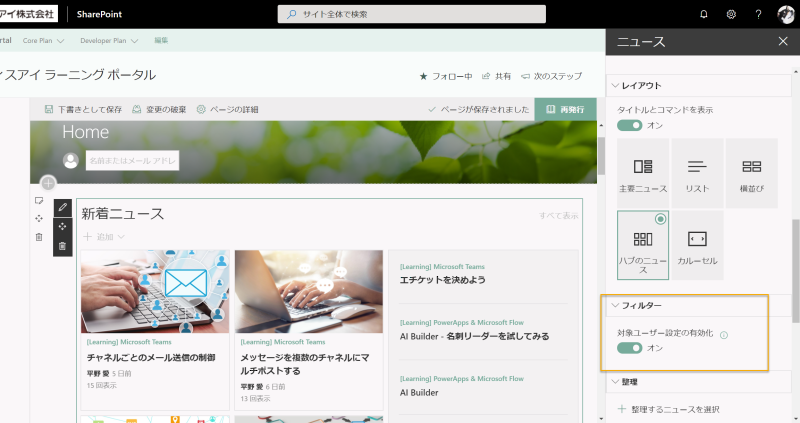The height and width of the screenshot is (423, 800).
Task: Click the [Learning] Microsoft Teams label on first card
Action: pos(129,342)
